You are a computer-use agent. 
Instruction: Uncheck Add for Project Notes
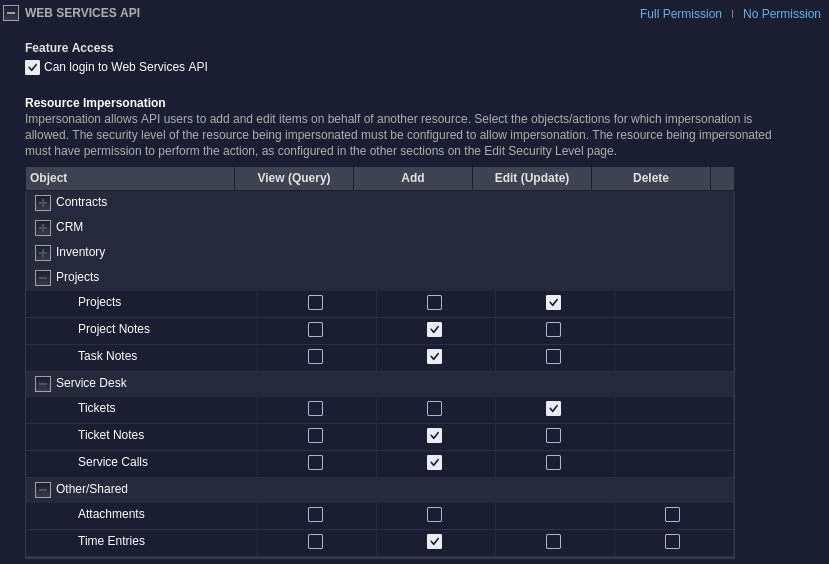coord(434,329)
